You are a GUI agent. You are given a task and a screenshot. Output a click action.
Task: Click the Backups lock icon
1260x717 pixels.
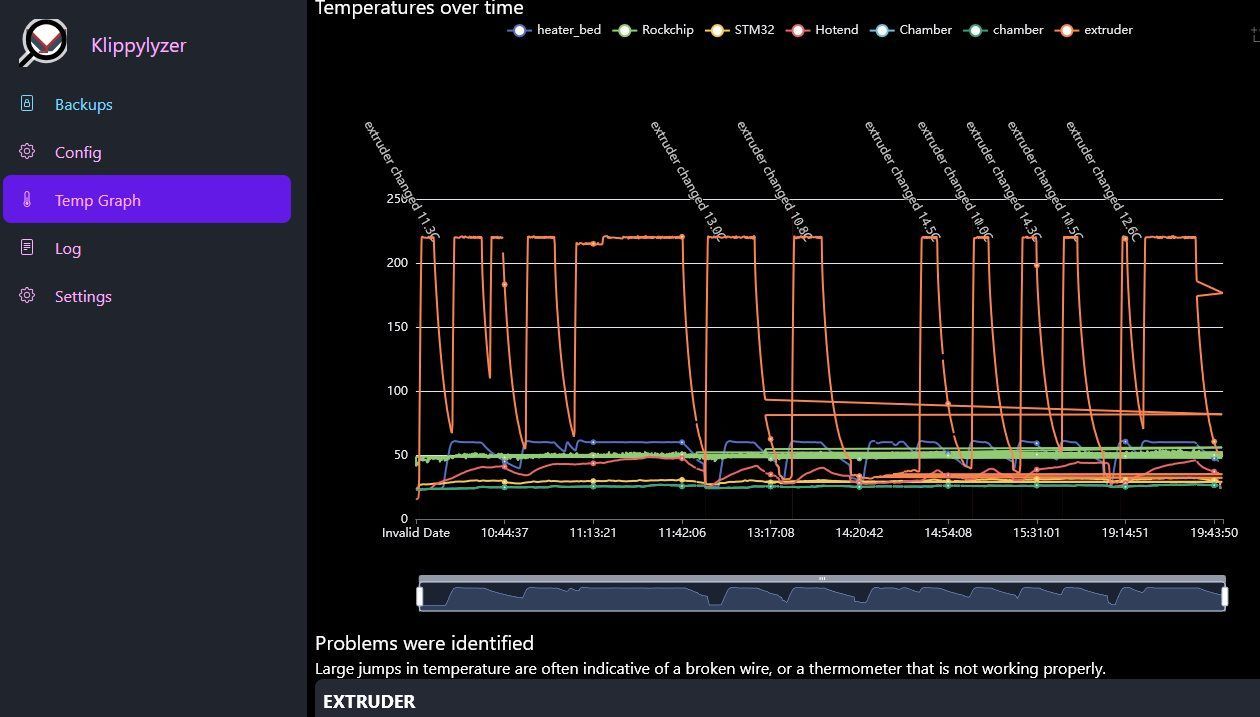[27, 103]
